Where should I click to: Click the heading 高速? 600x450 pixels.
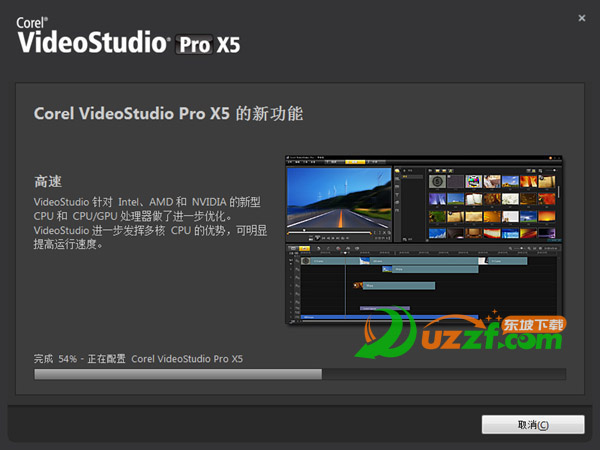pos(48,181)
